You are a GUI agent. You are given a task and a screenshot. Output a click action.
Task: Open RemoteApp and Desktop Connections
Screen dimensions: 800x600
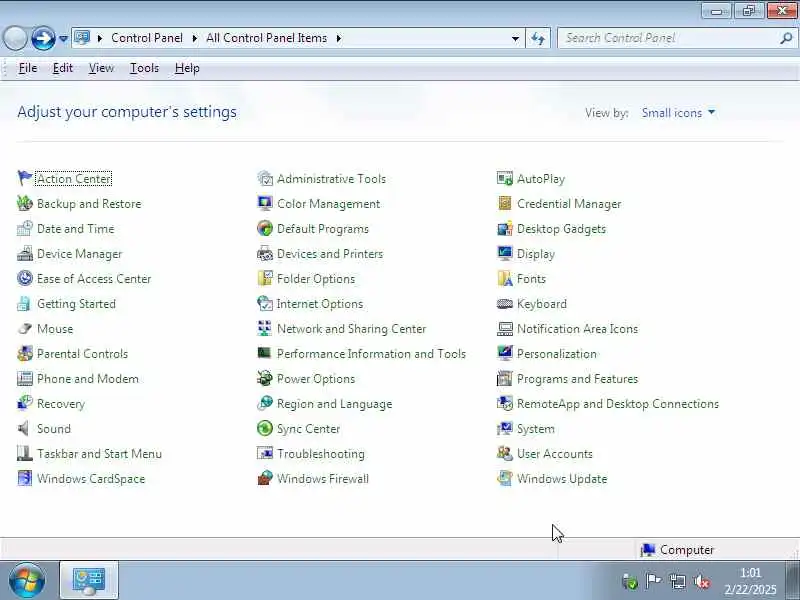[618, 404]
